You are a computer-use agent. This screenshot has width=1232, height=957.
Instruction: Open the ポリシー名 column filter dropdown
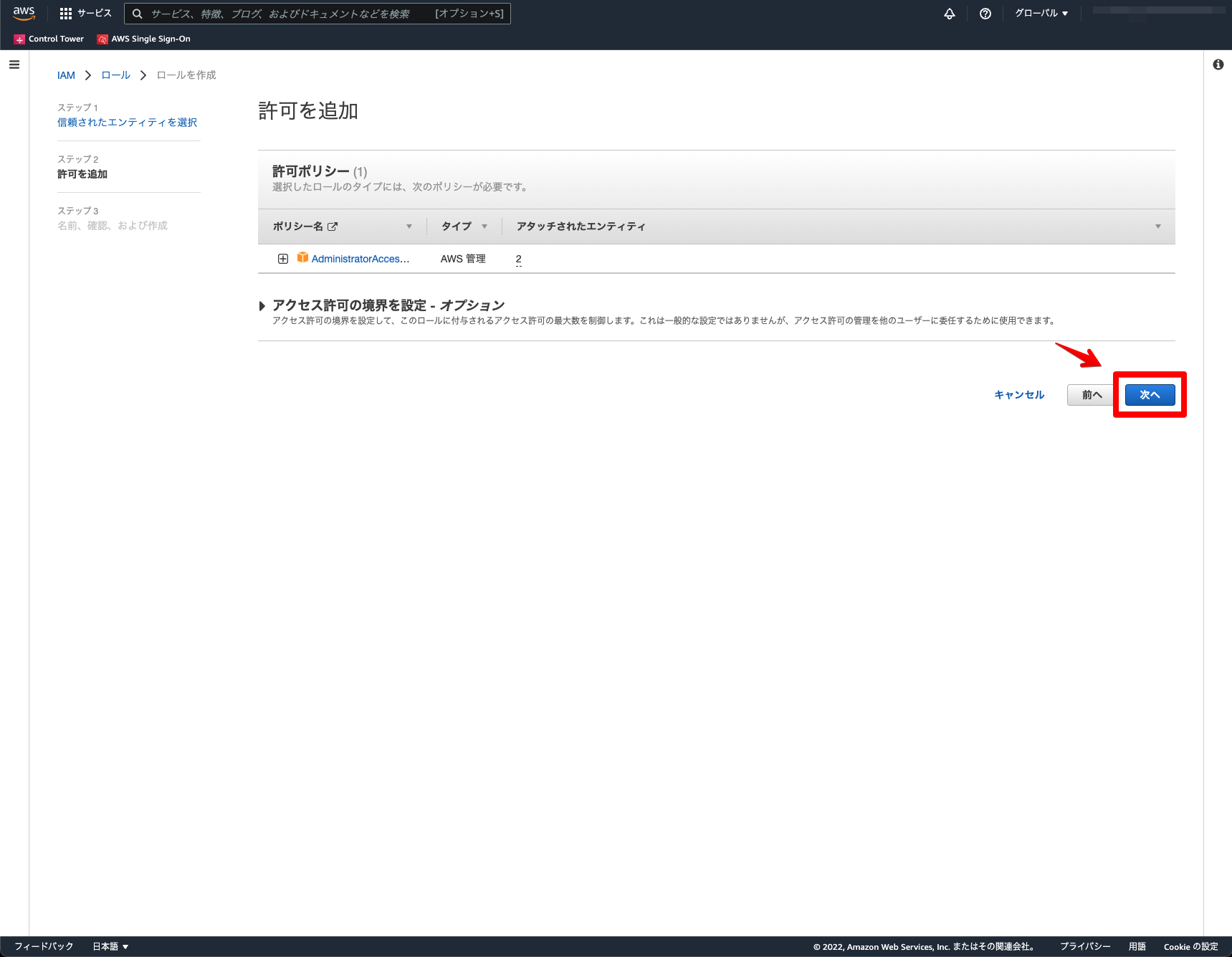coord(409,226)
